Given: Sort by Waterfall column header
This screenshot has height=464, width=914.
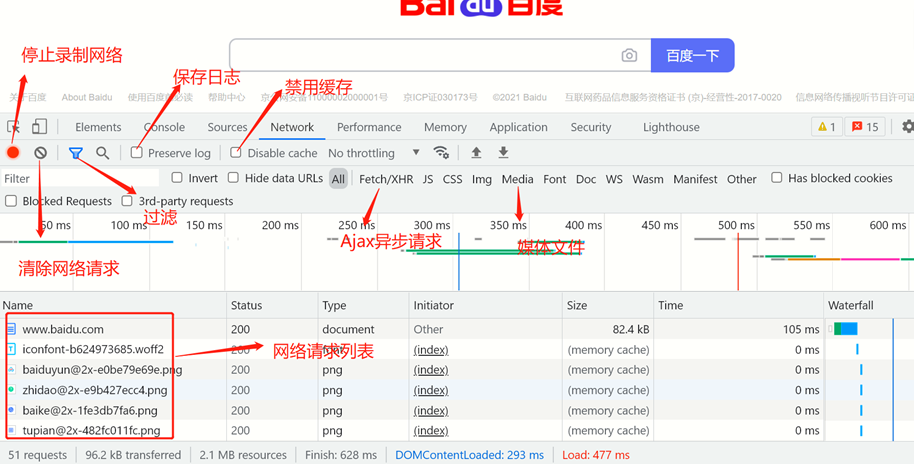Looking at the screenshot, I should point(869,305).
